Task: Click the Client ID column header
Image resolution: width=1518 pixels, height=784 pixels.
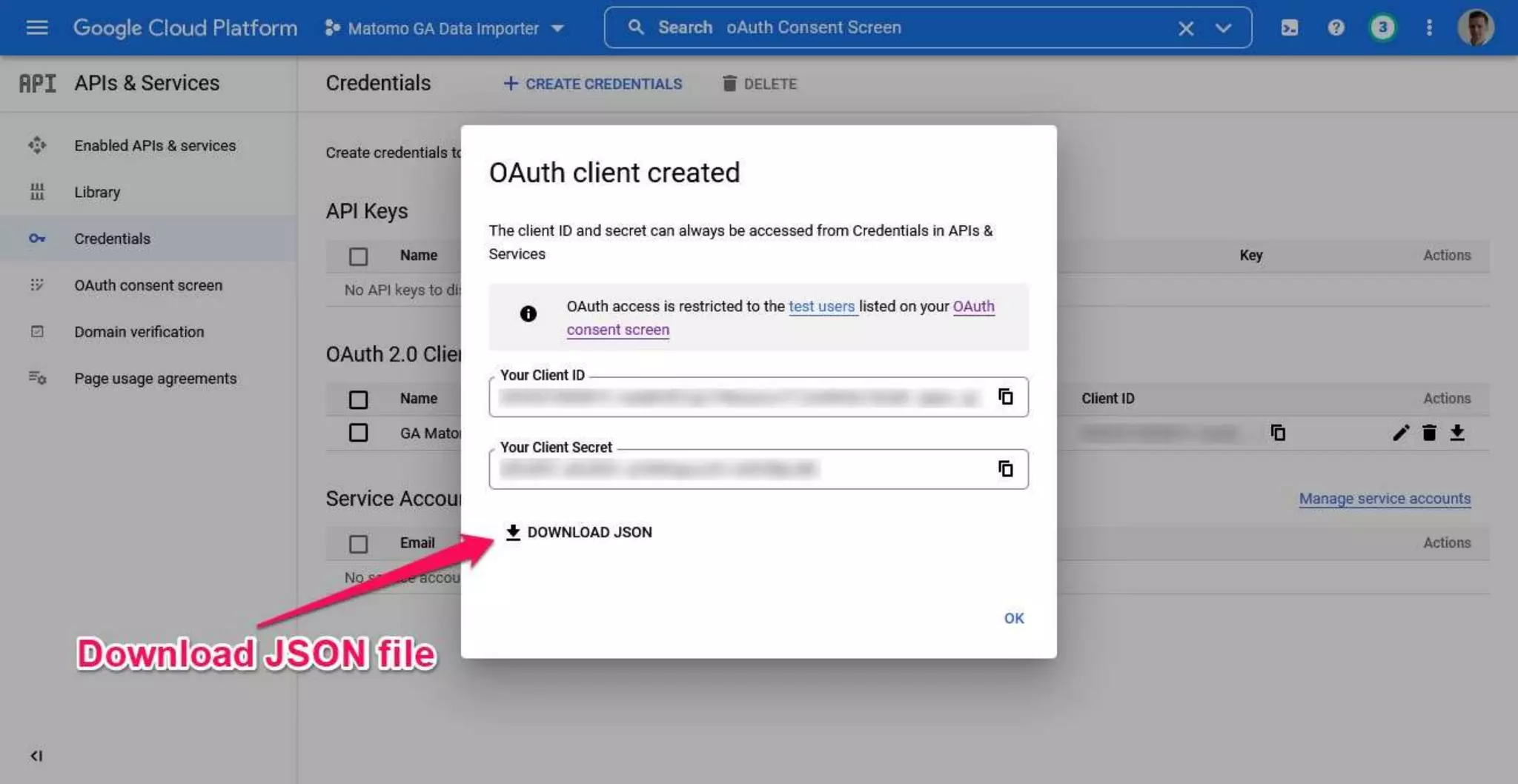Action: 1107,398
